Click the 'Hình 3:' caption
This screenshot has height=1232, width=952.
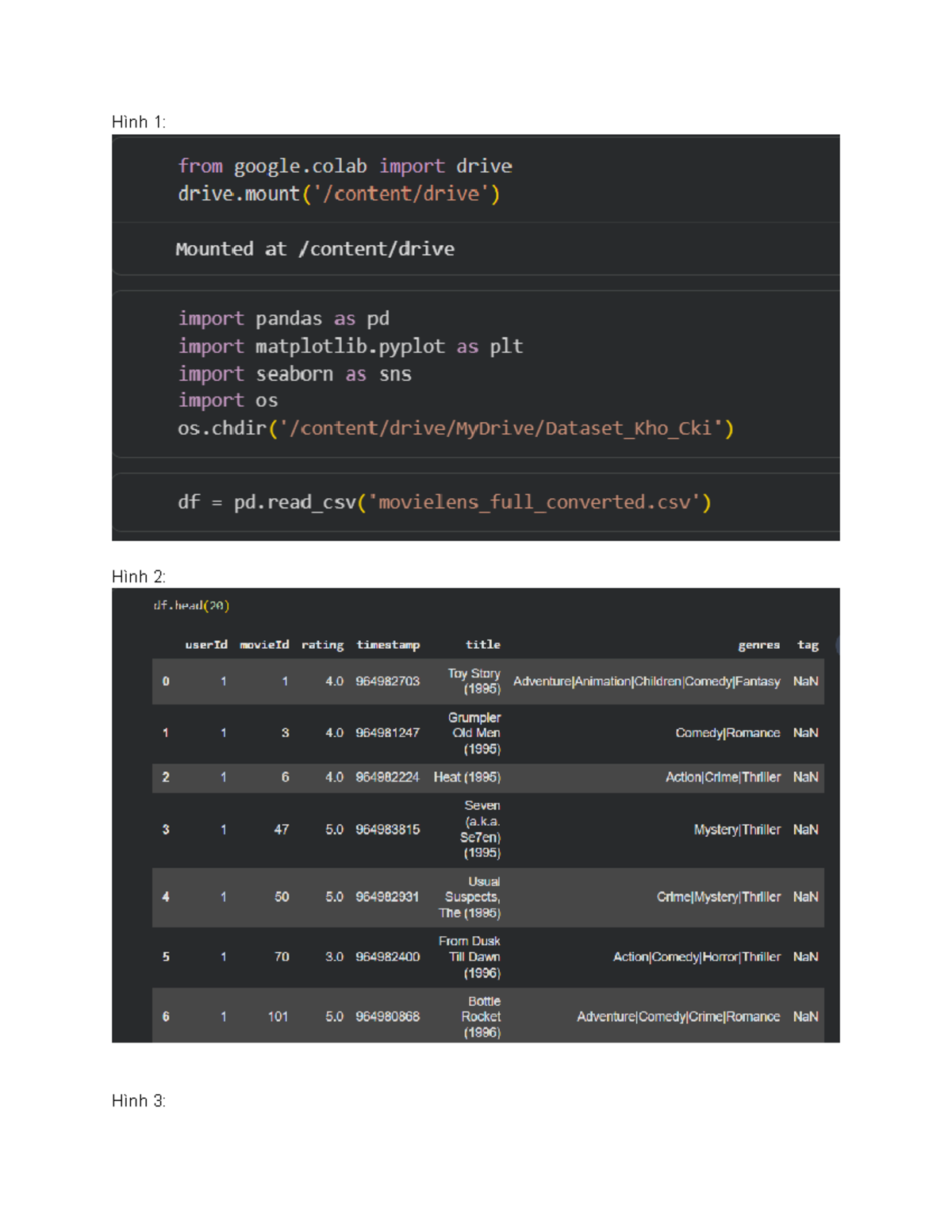pyautogui.click(x=139, y=1101)
